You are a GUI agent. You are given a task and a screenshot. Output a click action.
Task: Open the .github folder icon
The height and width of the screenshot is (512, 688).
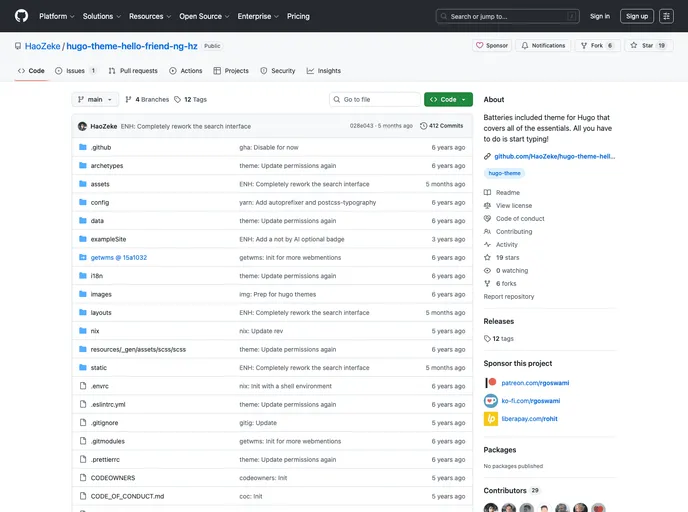[82, 147]
